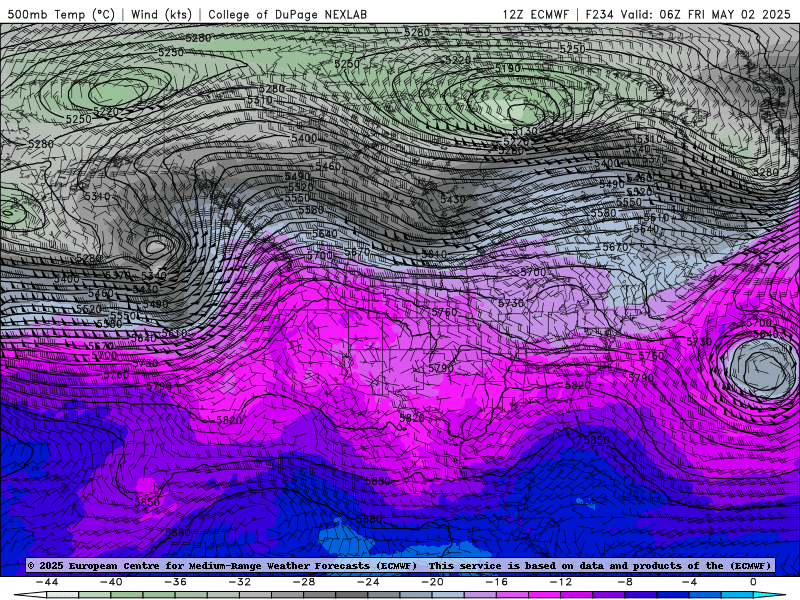Click the -40 color bar label
This screenshot has height=600, width=800.
[x=111, y=582]
